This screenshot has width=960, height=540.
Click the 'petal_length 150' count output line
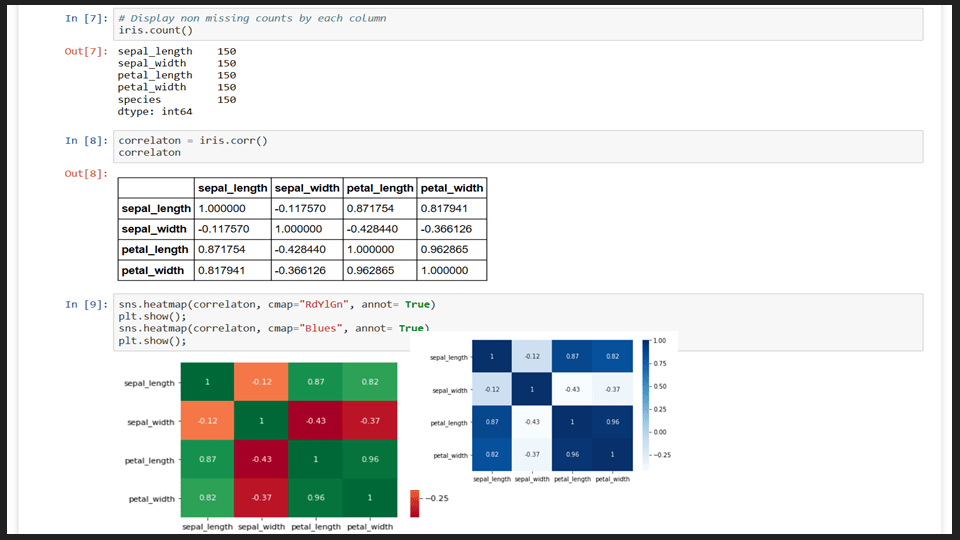pos(177,75)
